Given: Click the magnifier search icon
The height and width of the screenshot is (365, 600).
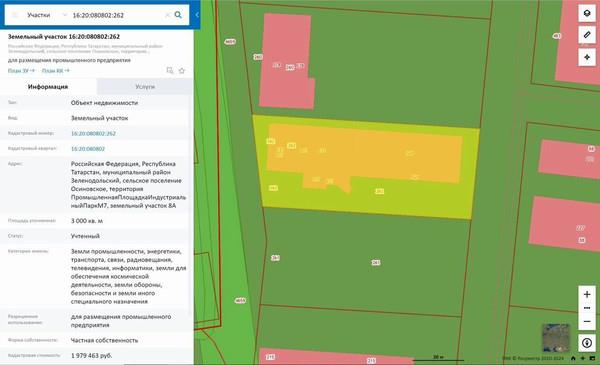Looking at the screenshot, I should pos(178,15).
